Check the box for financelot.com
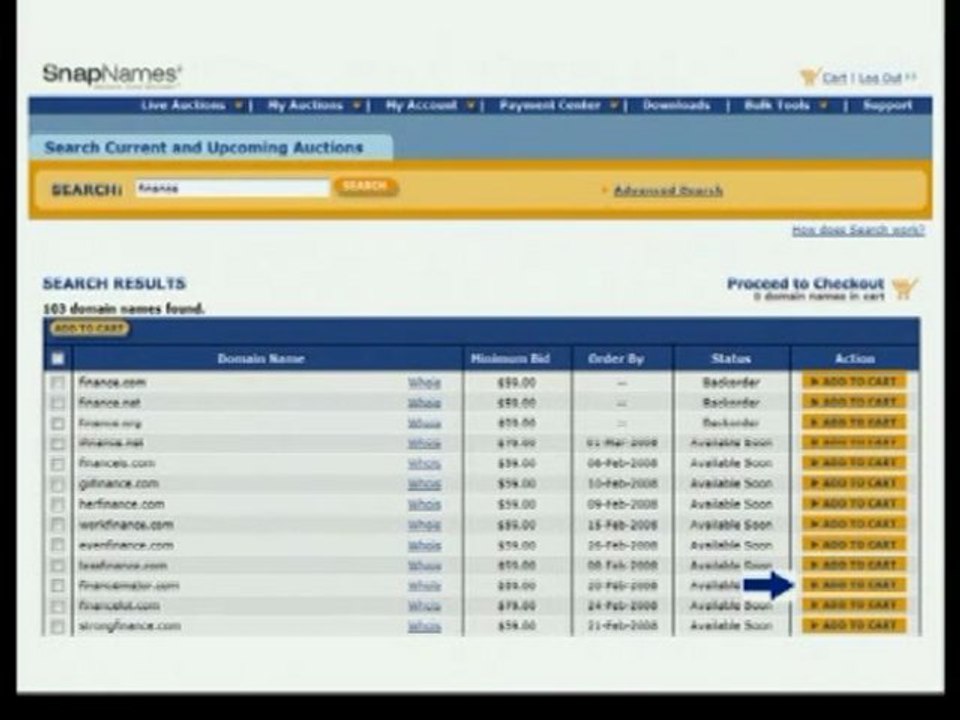The width and height of the screenshot is (960, 720). [58, 606]
